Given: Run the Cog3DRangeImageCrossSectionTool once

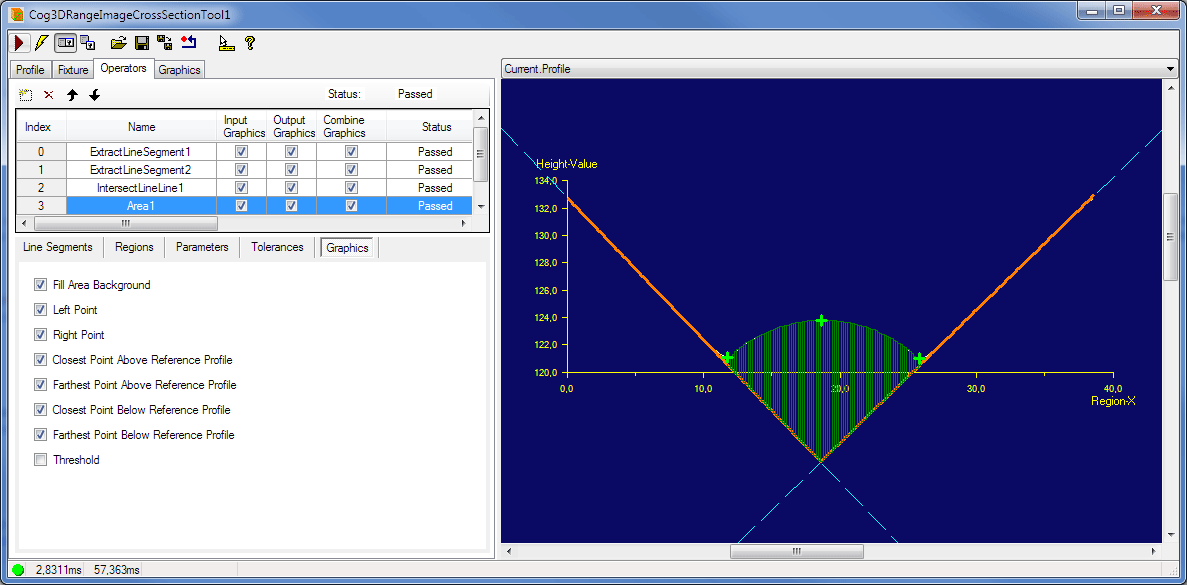Looking at the screenshot, I should (x=17, y=42).
